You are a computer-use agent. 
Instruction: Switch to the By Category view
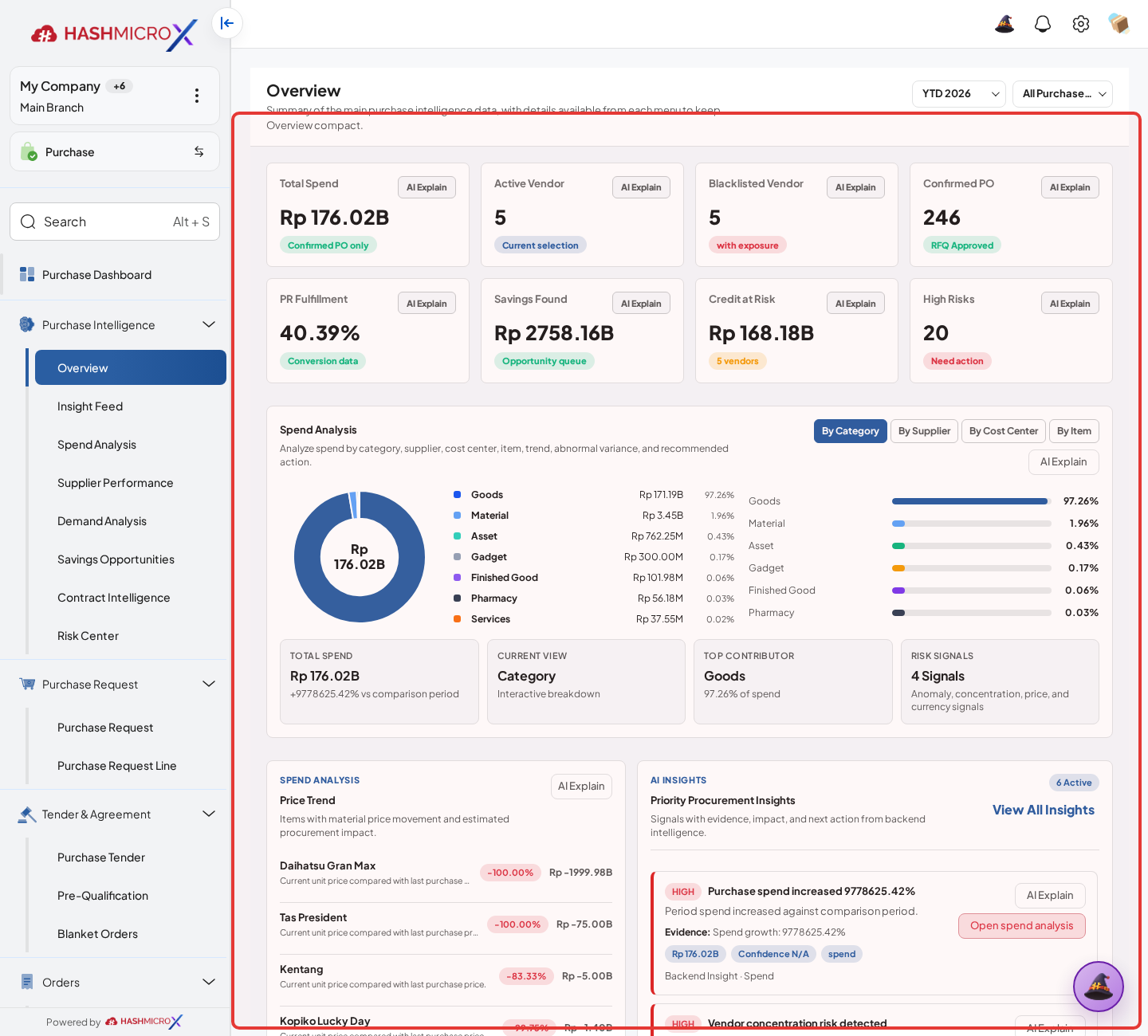[850, 431]
